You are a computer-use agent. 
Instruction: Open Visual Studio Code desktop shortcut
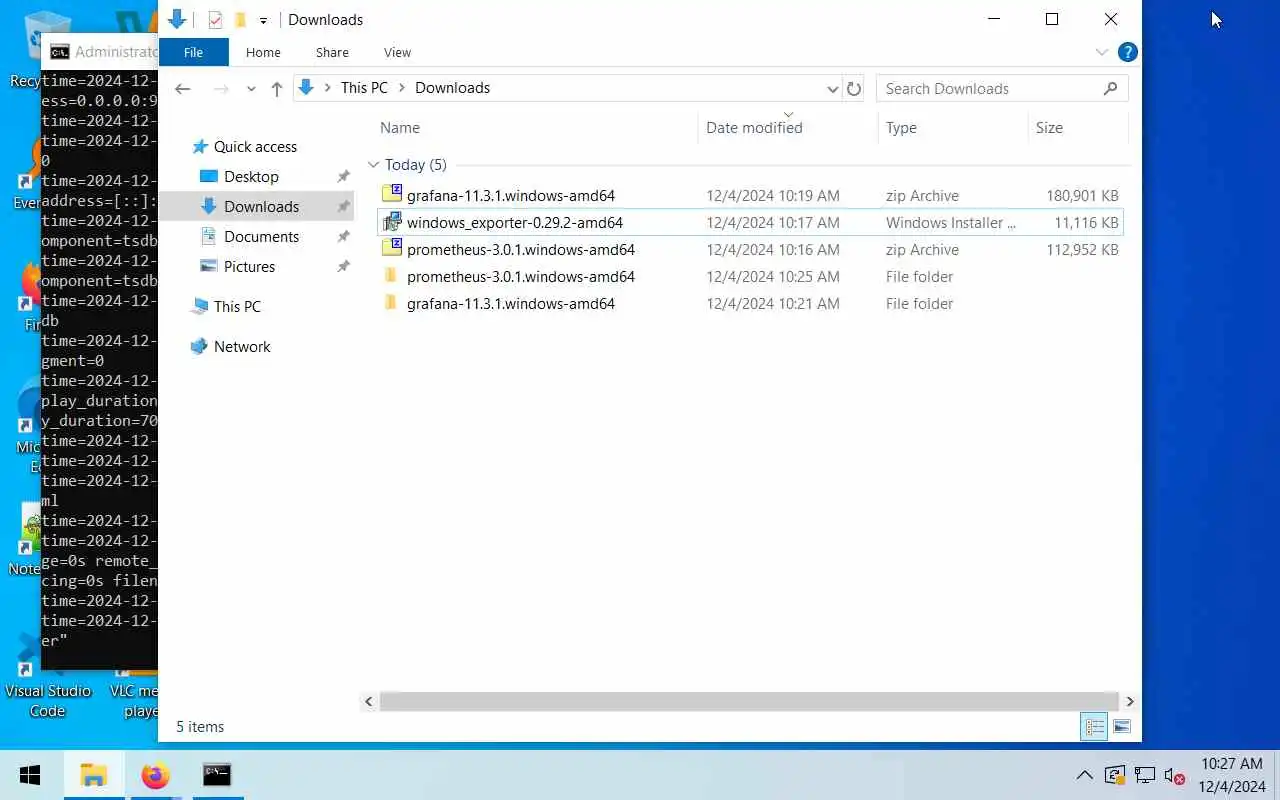tap(47, 675)
